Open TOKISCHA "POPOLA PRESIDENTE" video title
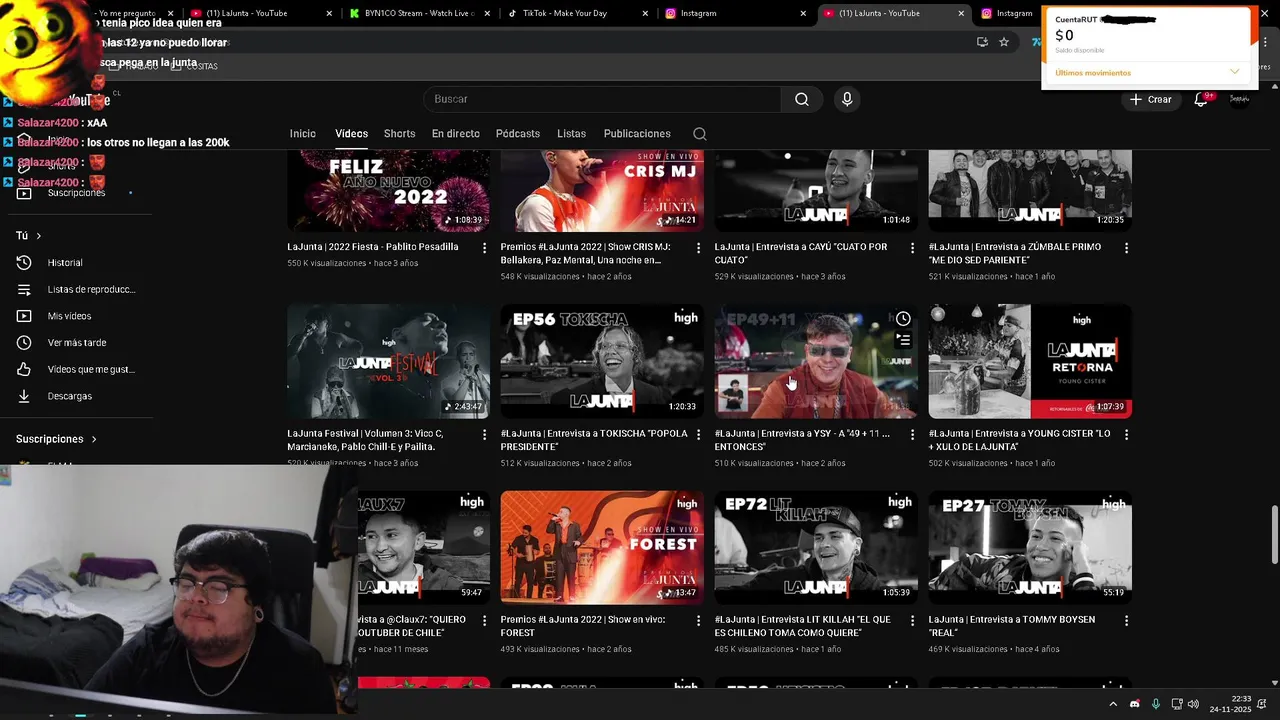1280x720 pixels. (594, 440)
